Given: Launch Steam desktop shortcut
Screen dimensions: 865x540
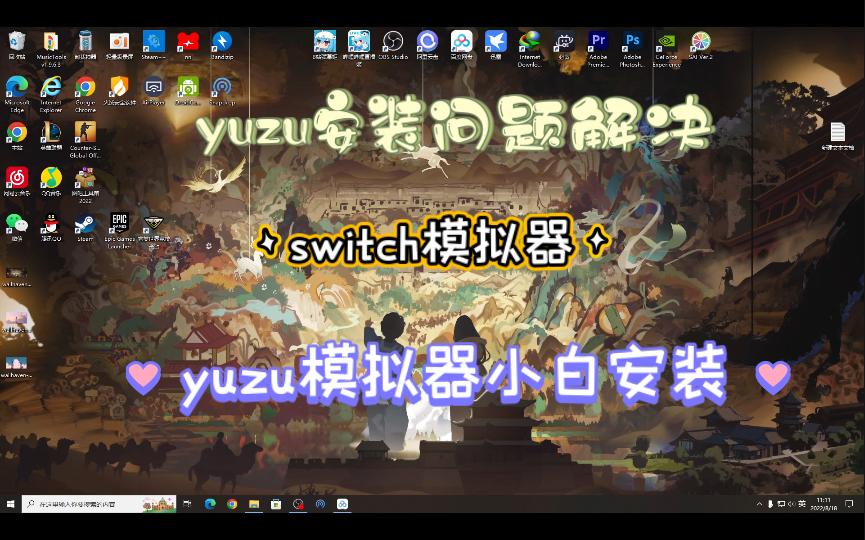Looking at the screenshot, I should click(85, 223).
